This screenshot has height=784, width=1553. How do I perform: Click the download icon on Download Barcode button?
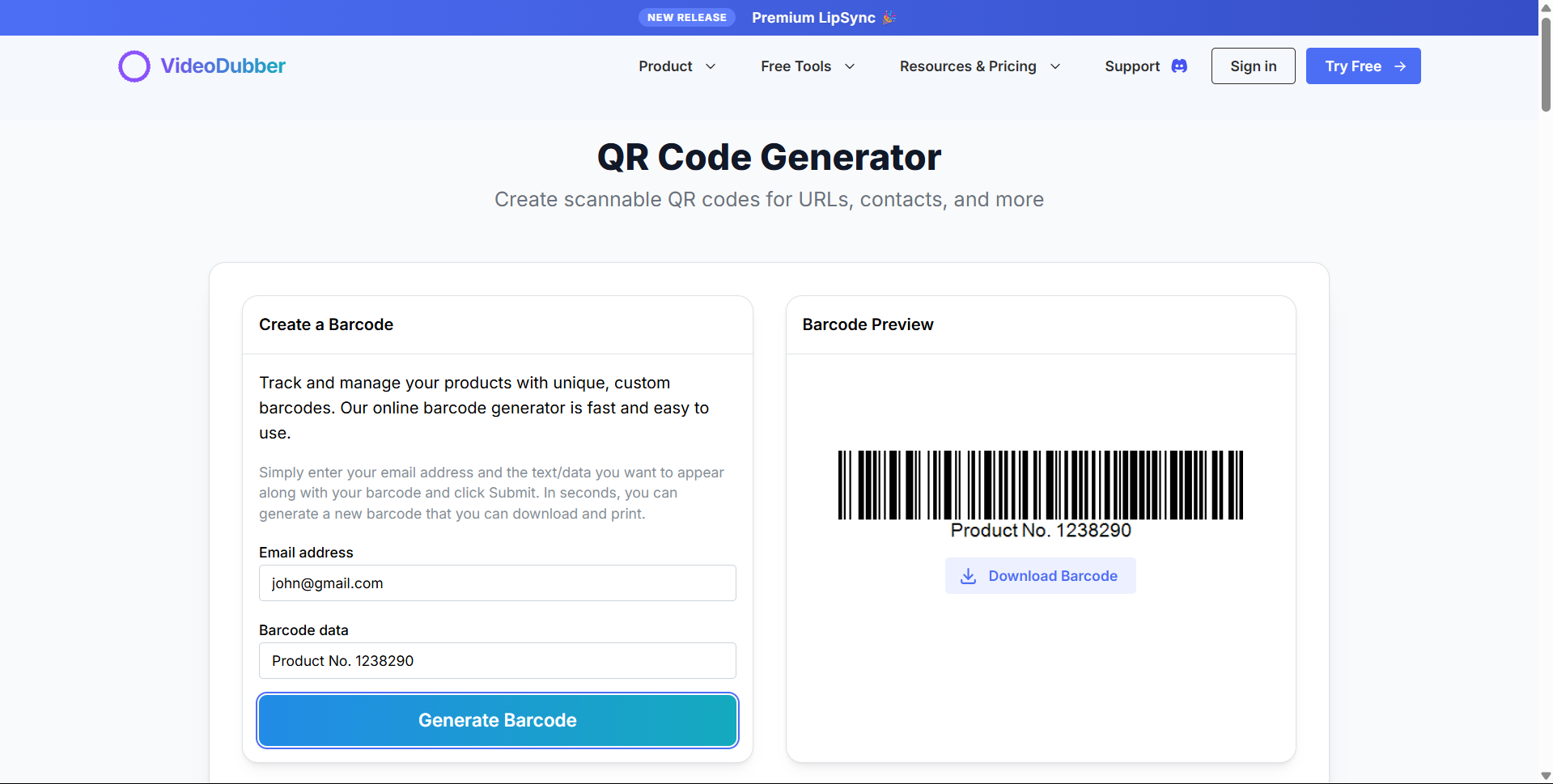(x=969, y=575)
